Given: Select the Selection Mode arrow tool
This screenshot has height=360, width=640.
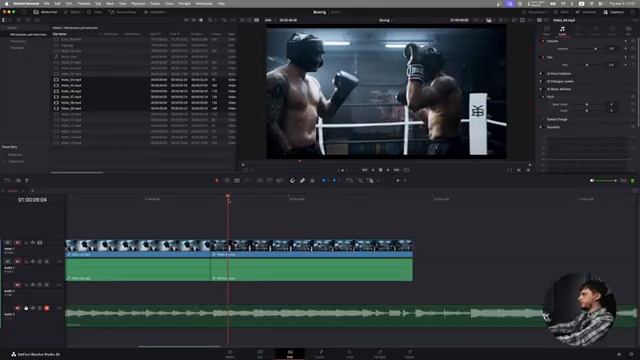Looking at the screenshot, I should (x=217, y=180).
